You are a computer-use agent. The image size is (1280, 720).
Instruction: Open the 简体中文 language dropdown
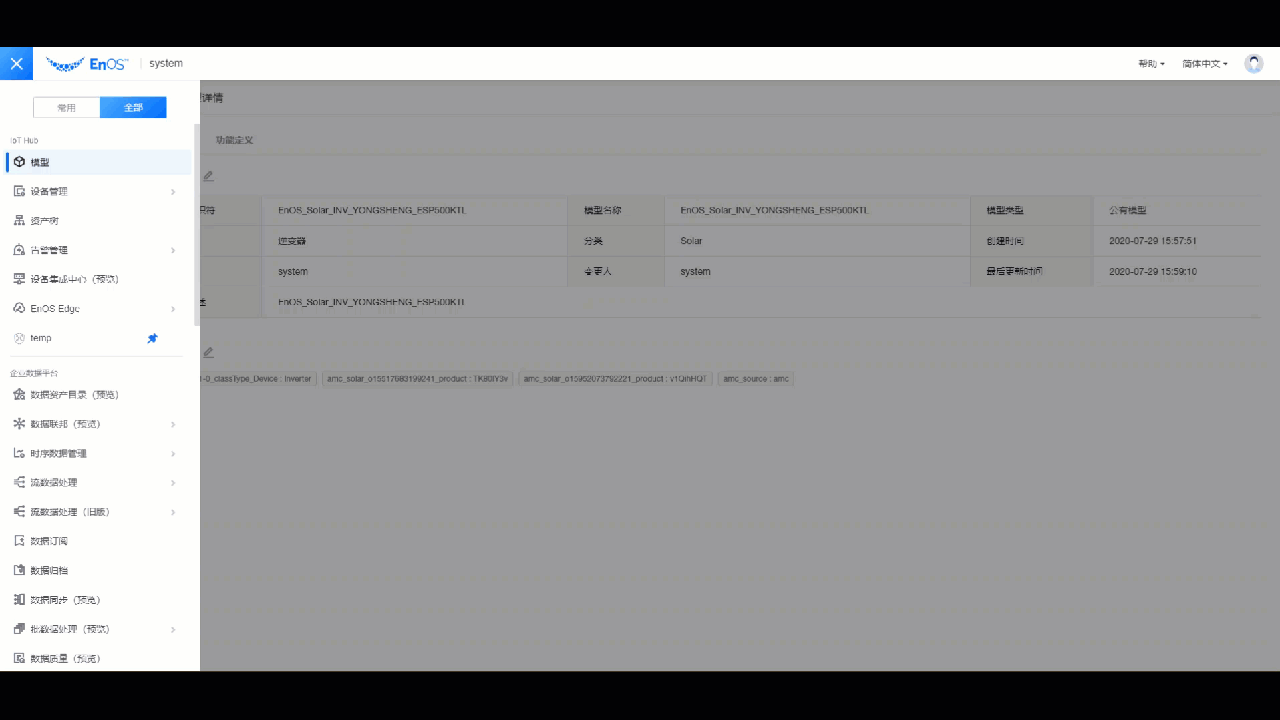[1205, 63]
